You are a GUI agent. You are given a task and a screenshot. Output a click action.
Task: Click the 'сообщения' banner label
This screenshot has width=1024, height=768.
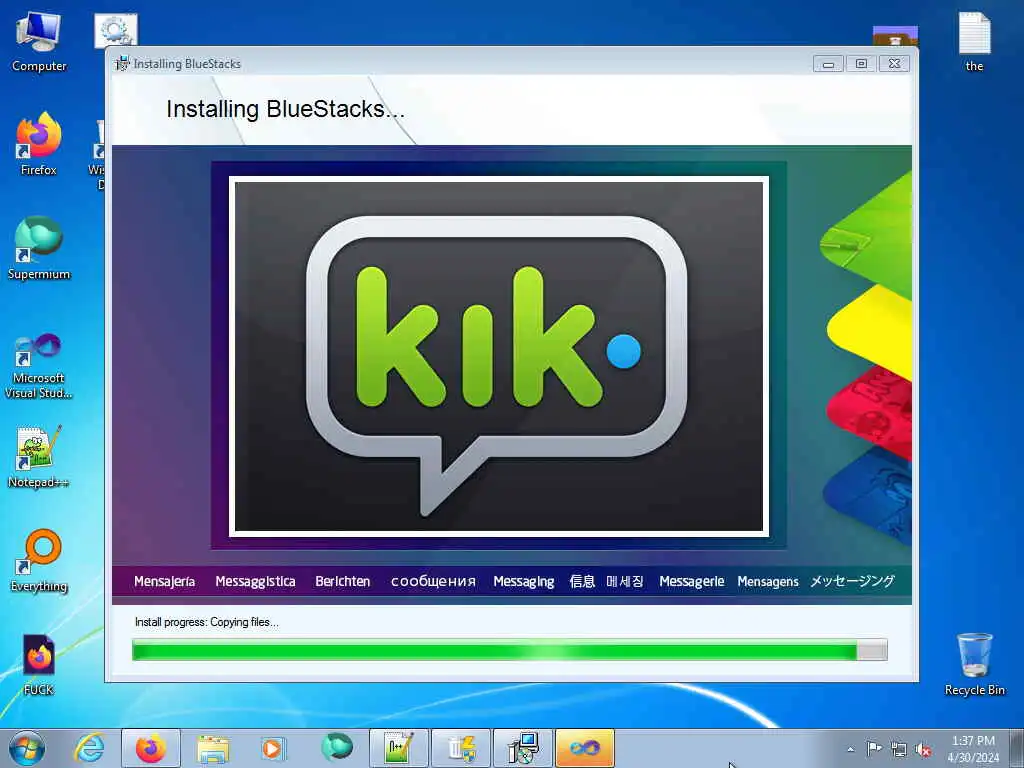click(x=433, y=581)
